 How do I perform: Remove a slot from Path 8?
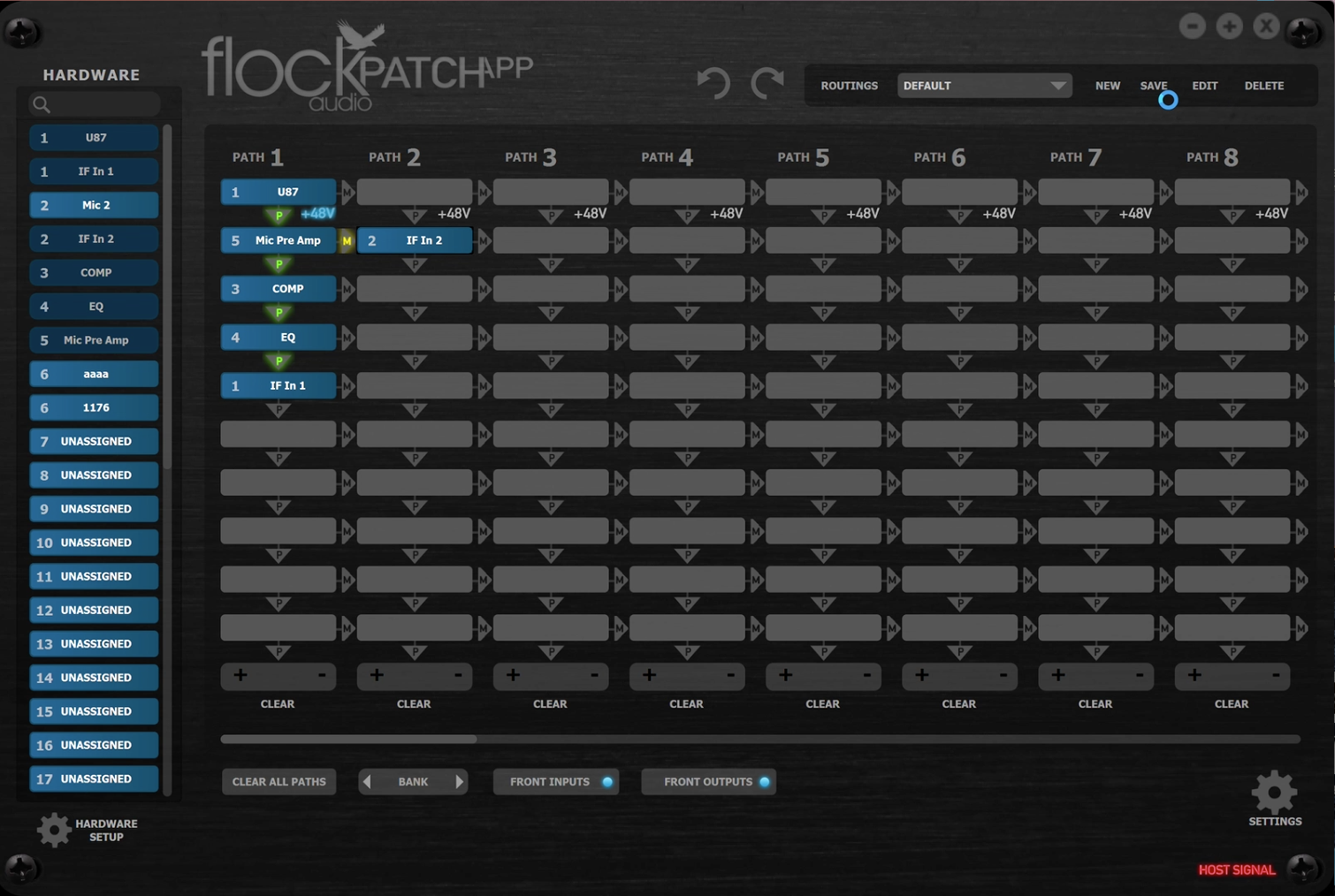click(x=1276, y=675)
